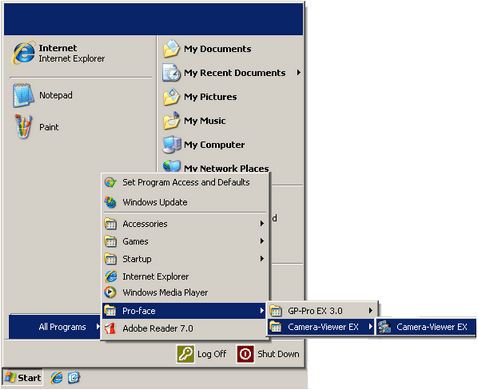The image size is (478, 390).
Task: Click the Notepad icon
Action: pyautogui.click(x=23, y=95)
